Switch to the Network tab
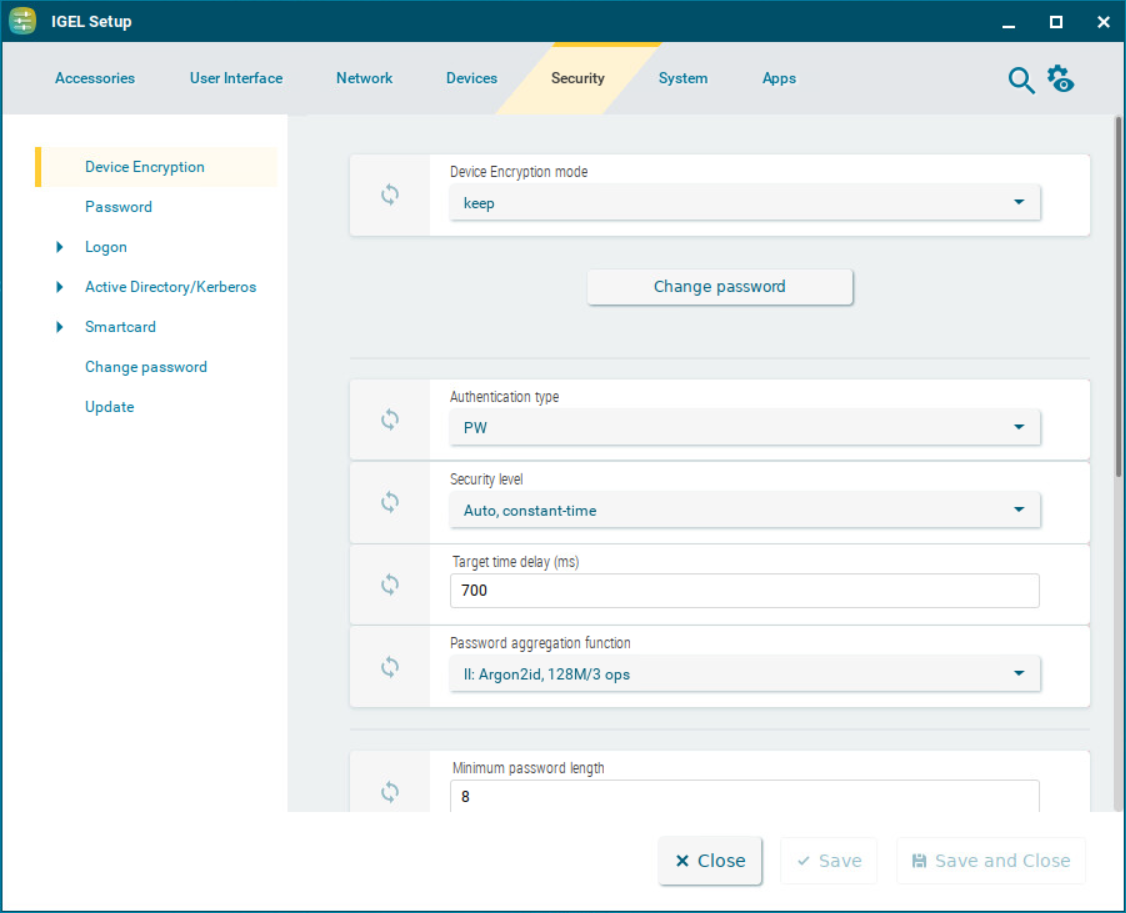Image resolution: width=1126 pixels, height=913 pixels. point(364,78)
